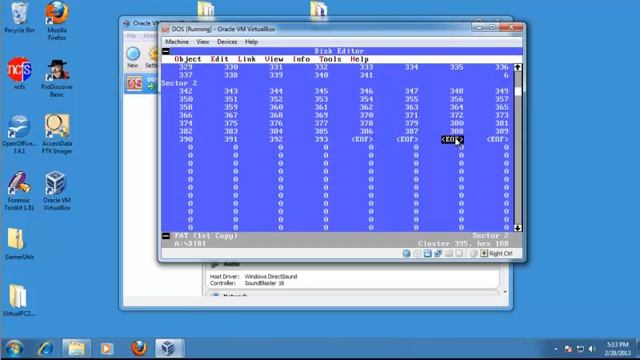
Task: Click Disk Editor scrollbar down arrow
Action: 518,228
